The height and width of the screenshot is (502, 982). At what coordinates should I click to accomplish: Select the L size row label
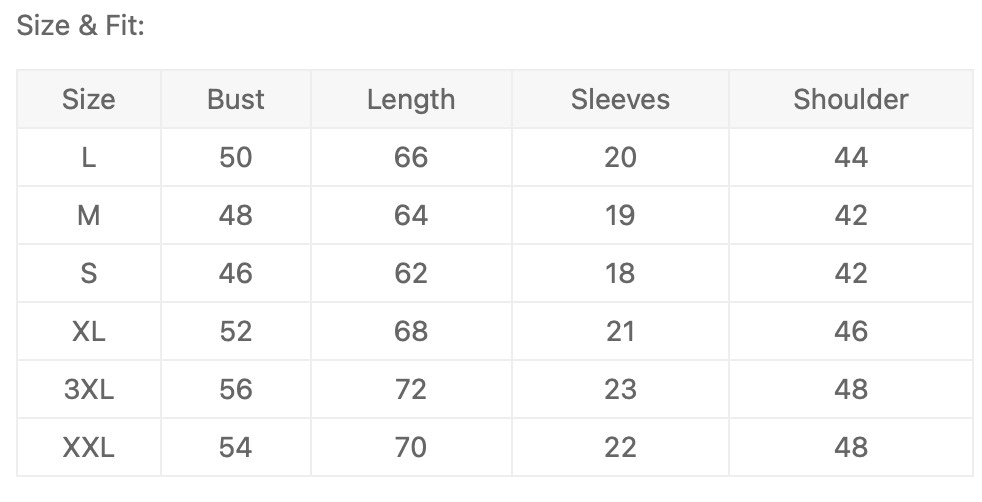[x=89, y=157]
